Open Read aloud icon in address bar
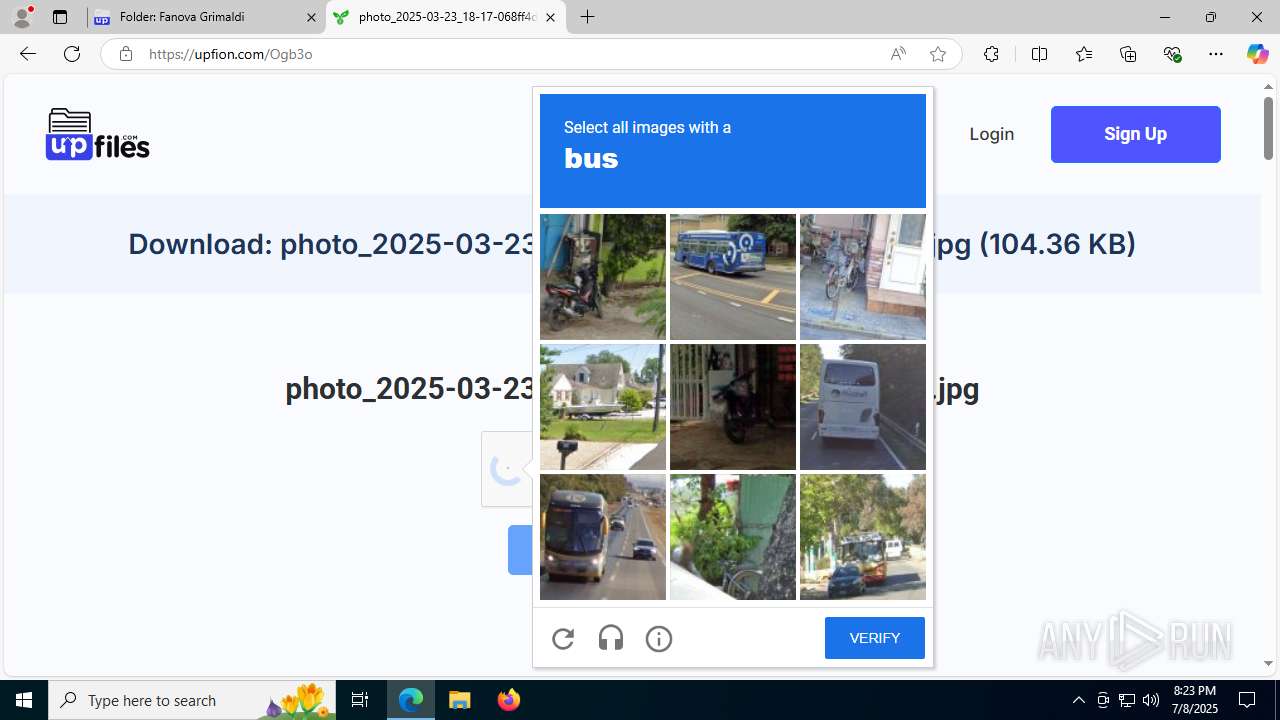The image size is (1280, 720). 898,54
